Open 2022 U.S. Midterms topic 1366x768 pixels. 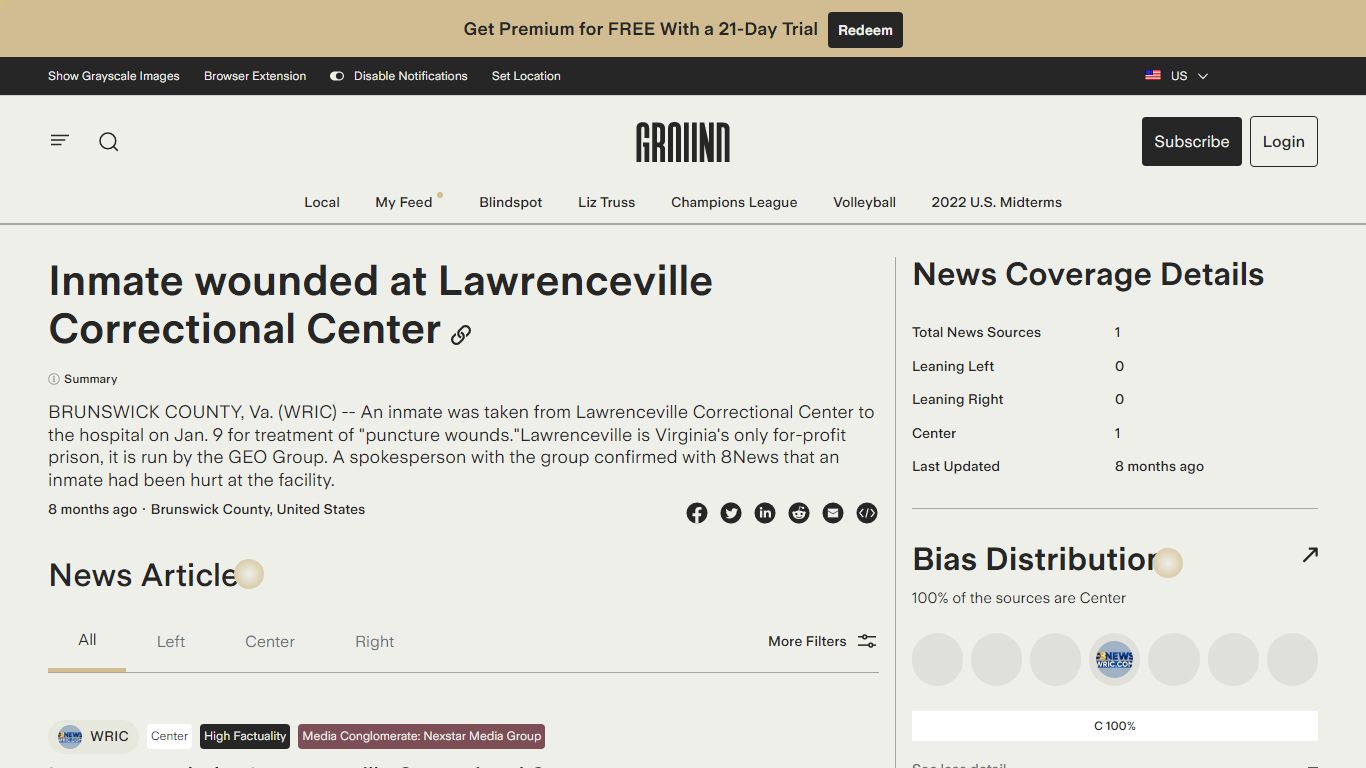pos(997,202)
